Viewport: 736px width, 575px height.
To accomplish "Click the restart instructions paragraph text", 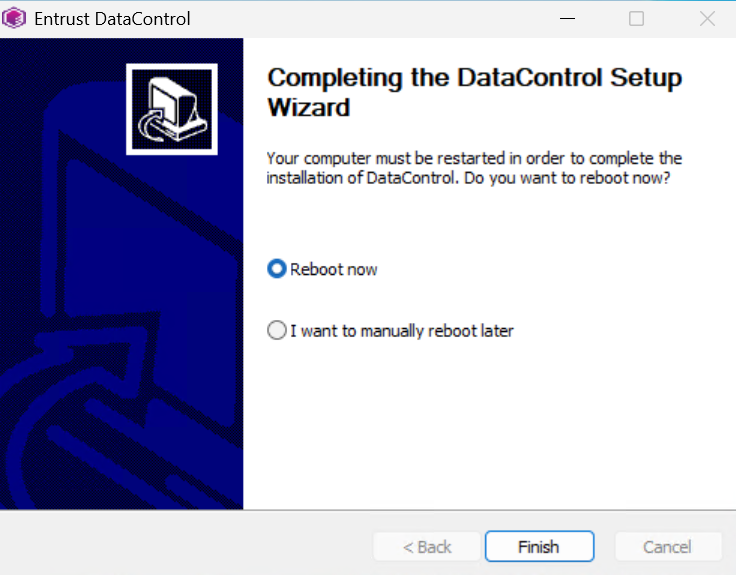I will click(x=474, y=168).
